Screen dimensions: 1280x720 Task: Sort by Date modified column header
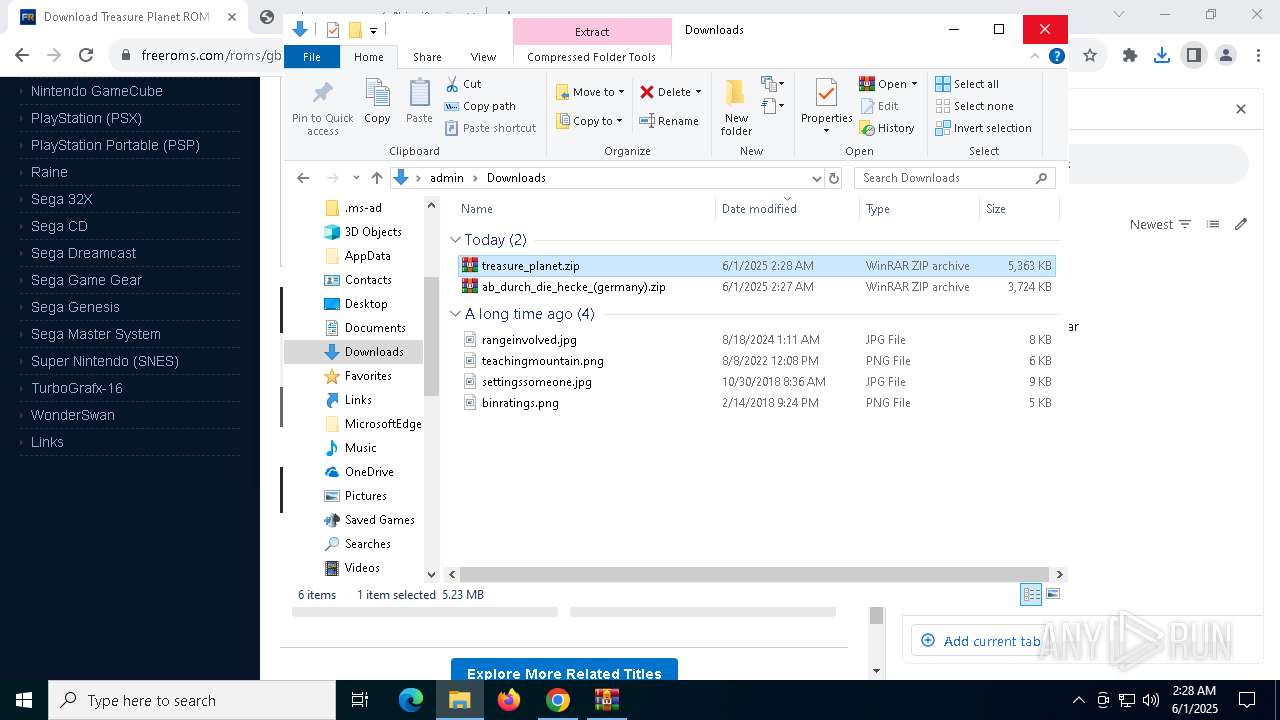786,209
